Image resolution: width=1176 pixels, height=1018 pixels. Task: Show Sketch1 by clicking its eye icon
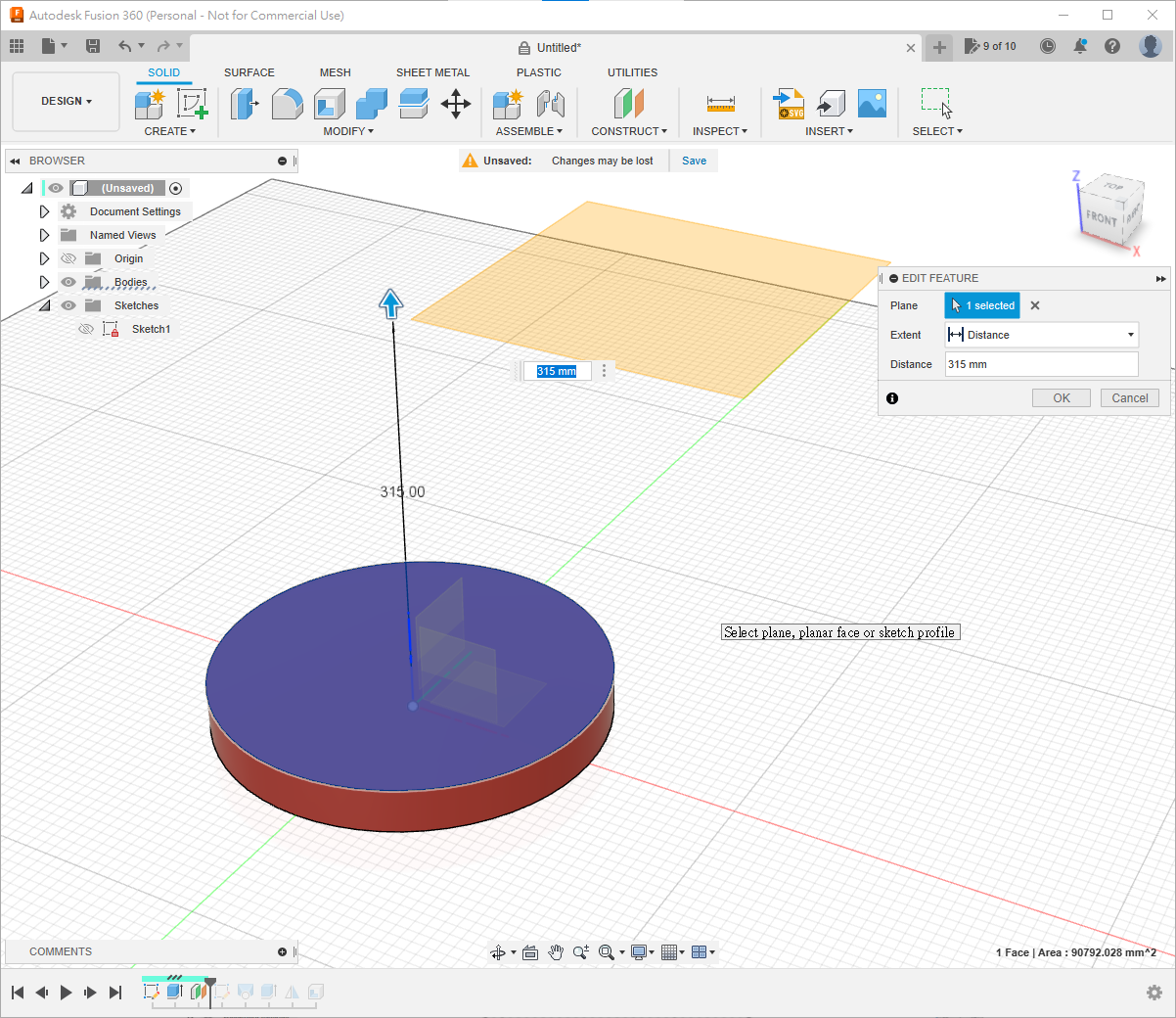[x=86, y=329]
